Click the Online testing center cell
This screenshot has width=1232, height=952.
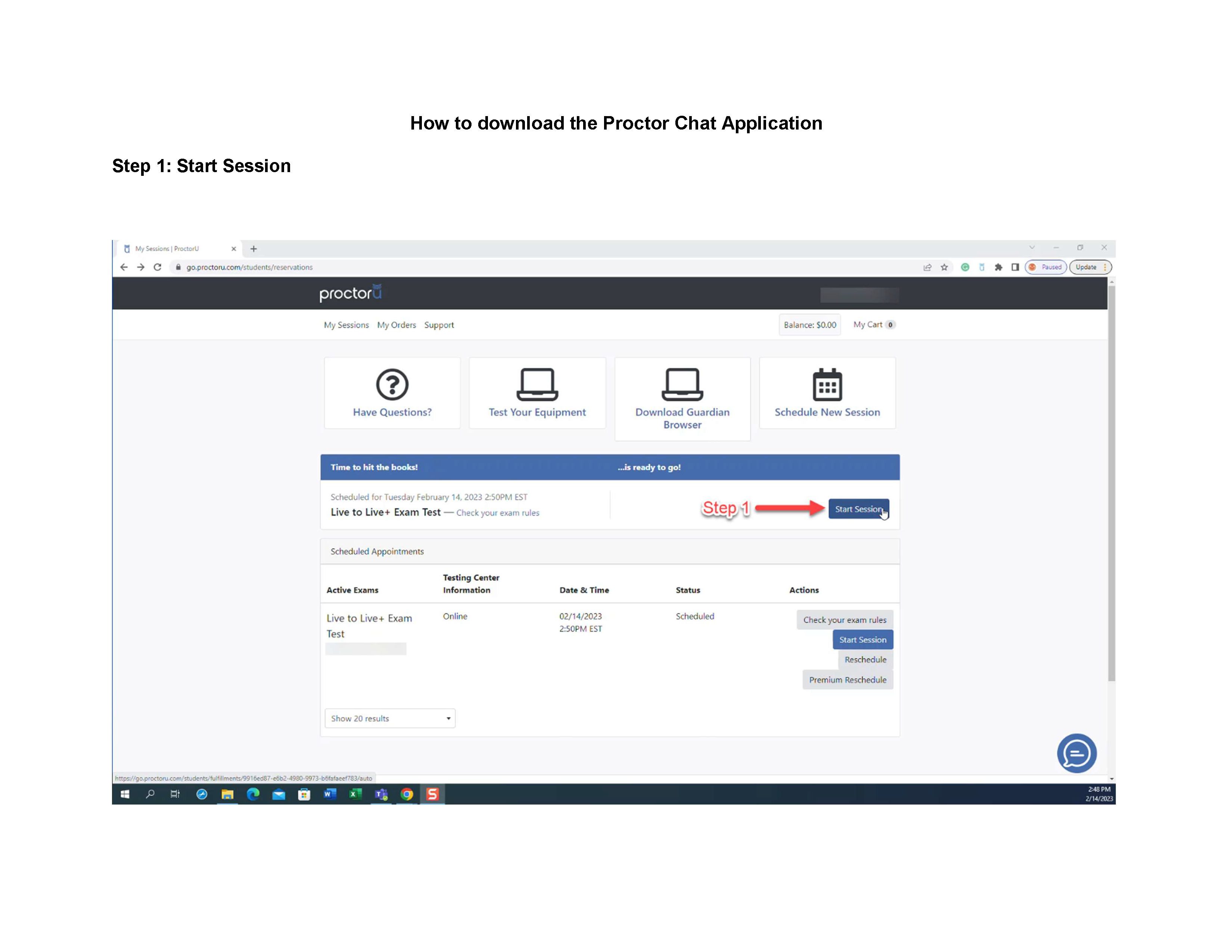tap(455, 616)
